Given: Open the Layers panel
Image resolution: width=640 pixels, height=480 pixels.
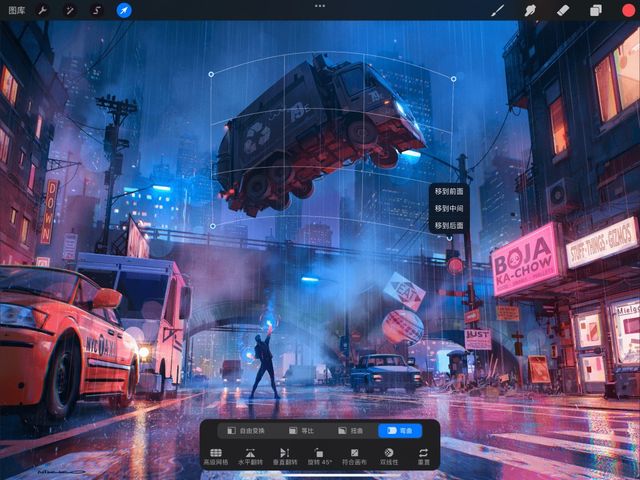Looking at the screenshot, I should (x=596, y=10).
